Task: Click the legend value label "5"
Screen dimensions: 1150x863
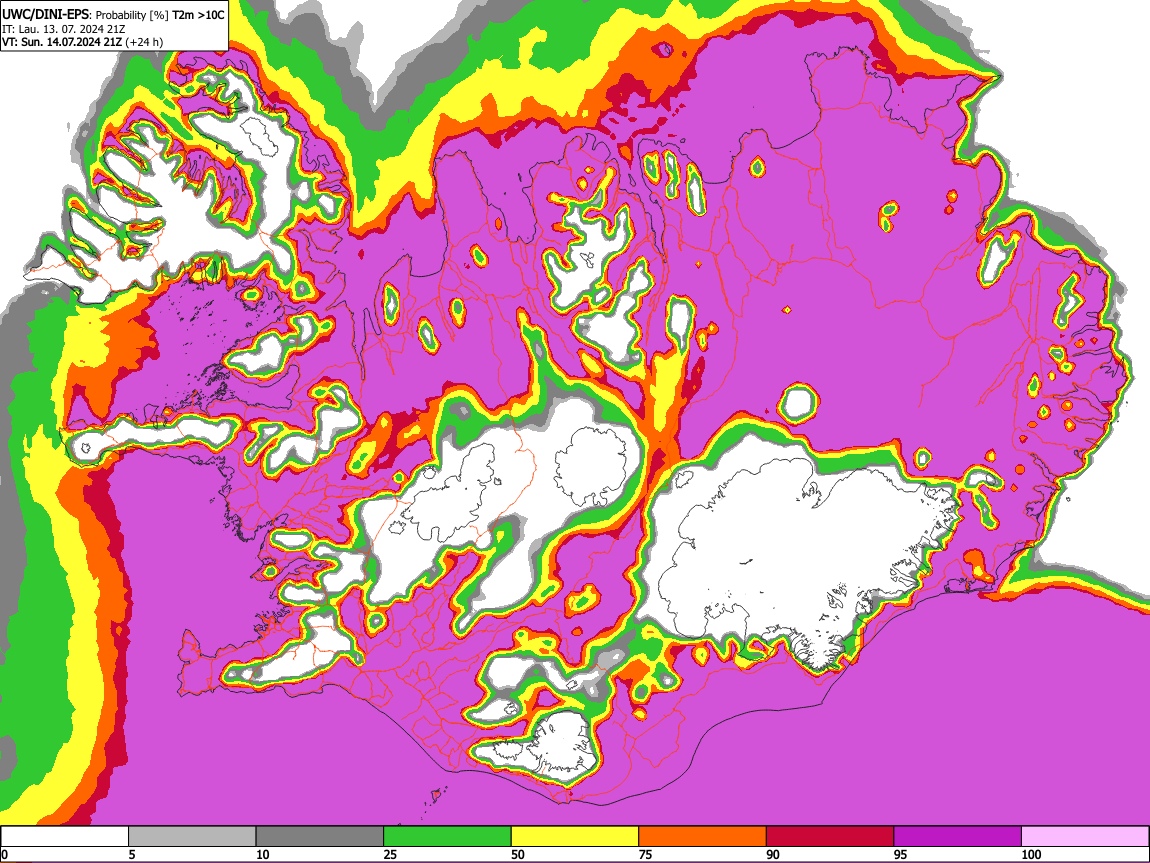Action: [x=132, y=854]
